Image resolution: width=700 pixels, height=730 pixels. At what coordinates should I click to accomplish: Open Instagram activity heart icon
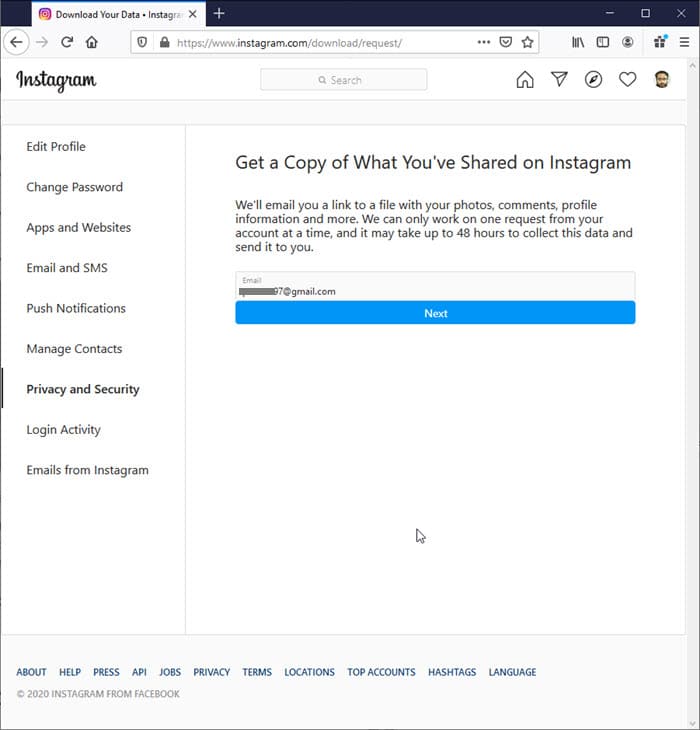627,80
